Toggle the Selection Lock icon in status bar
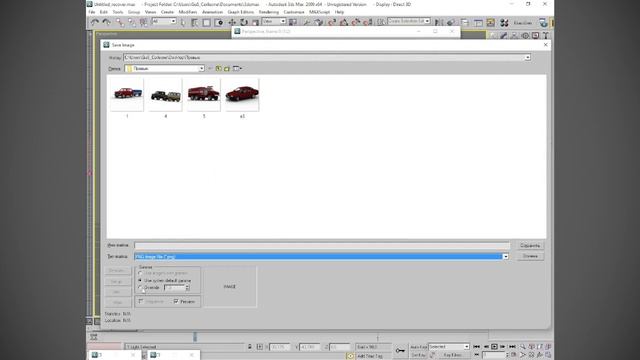 tap(250, 347)
